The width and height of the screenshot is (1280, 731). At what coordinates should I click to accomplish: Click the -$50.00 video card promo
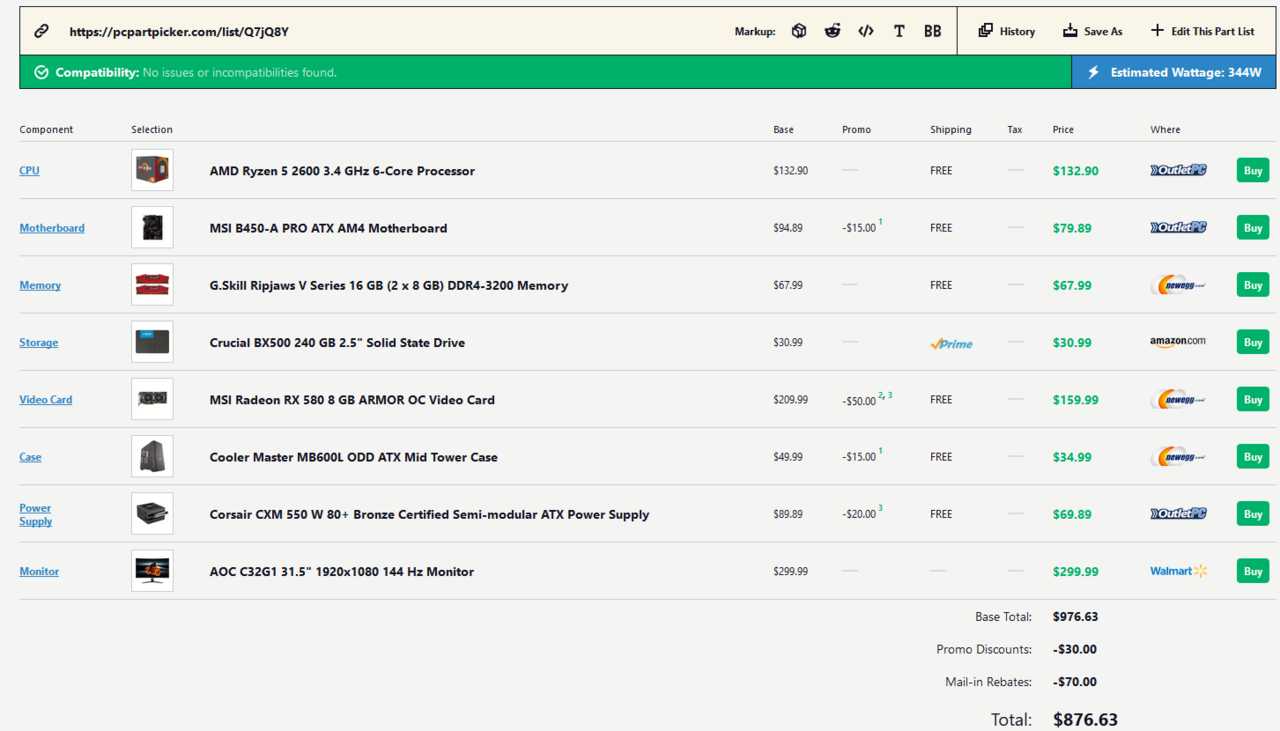(859, 400)
